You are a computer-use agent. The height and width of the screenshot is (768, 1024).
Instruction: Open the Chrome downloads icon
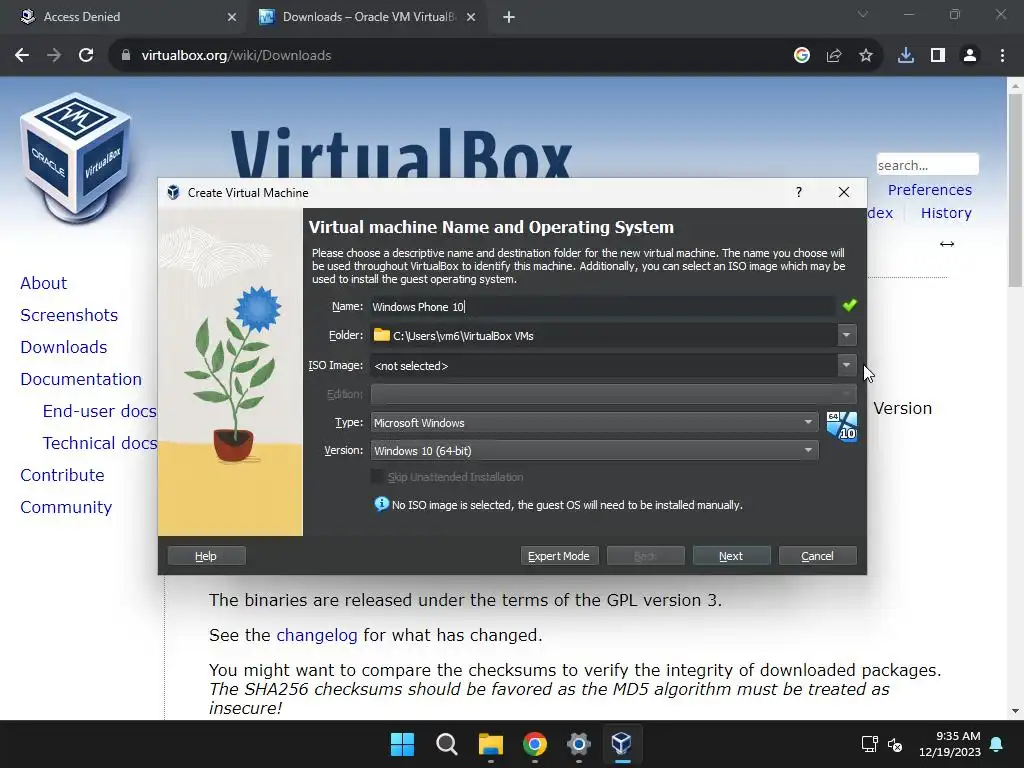pyautogui.click(x=906, y=56)
